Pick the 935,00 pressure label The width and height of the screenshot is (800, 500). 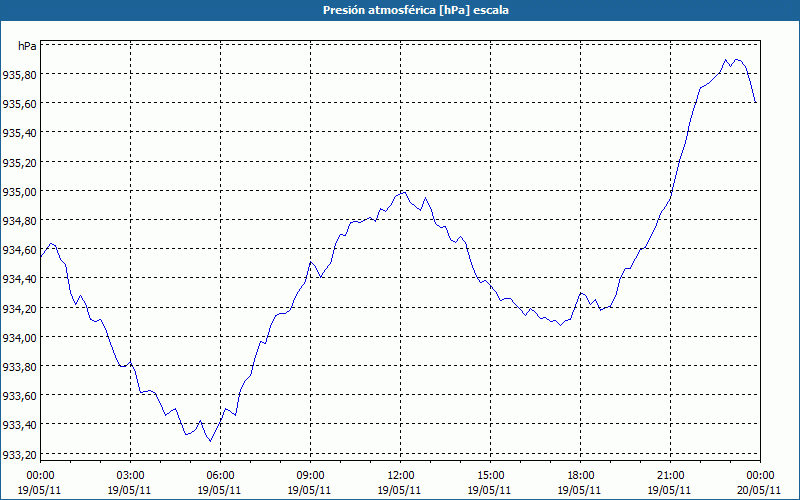pyautogui.click(x=19, y=191)
